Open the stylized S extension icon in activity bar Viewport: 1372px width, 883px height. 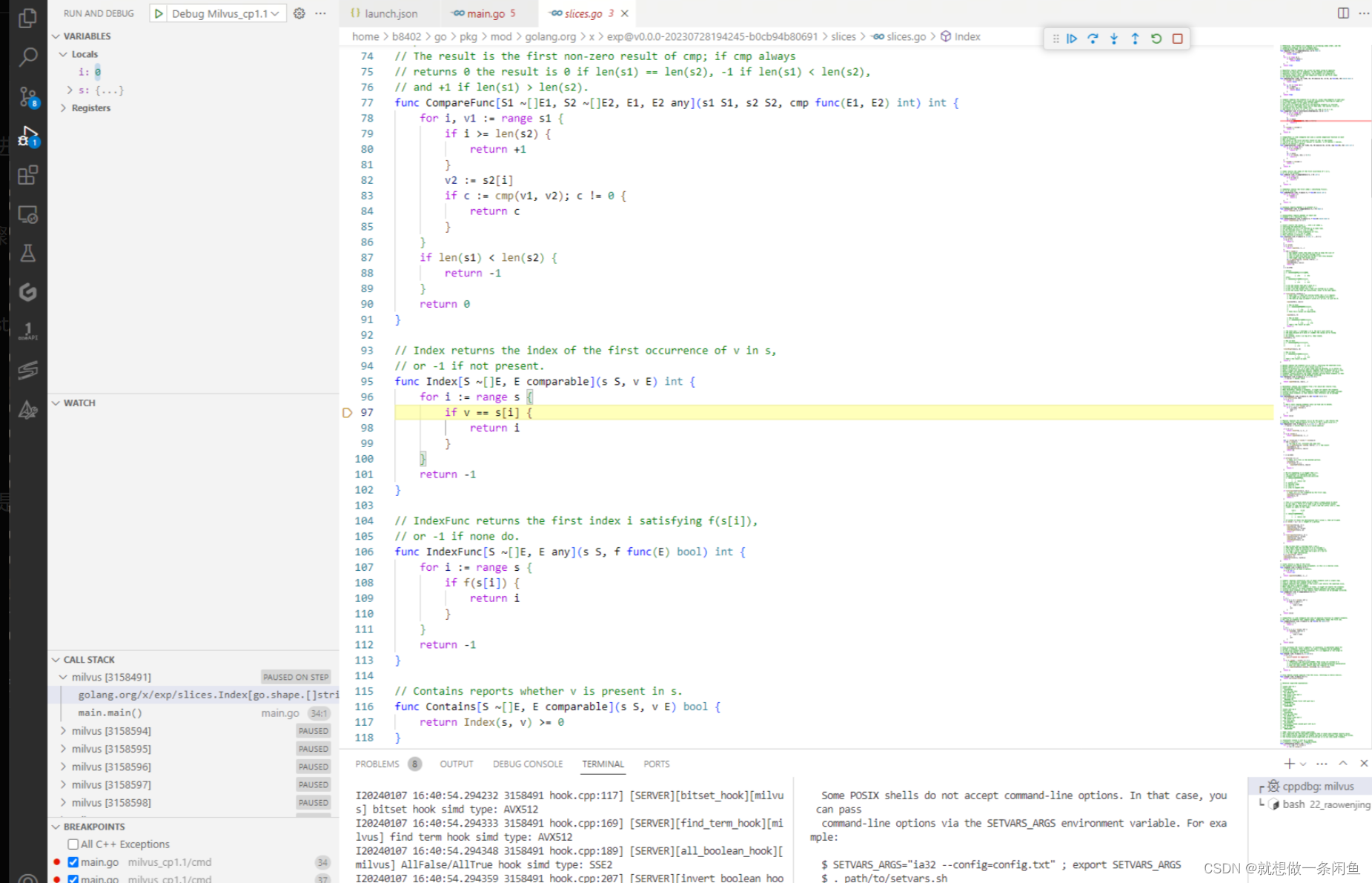click(x=27, y=369)
